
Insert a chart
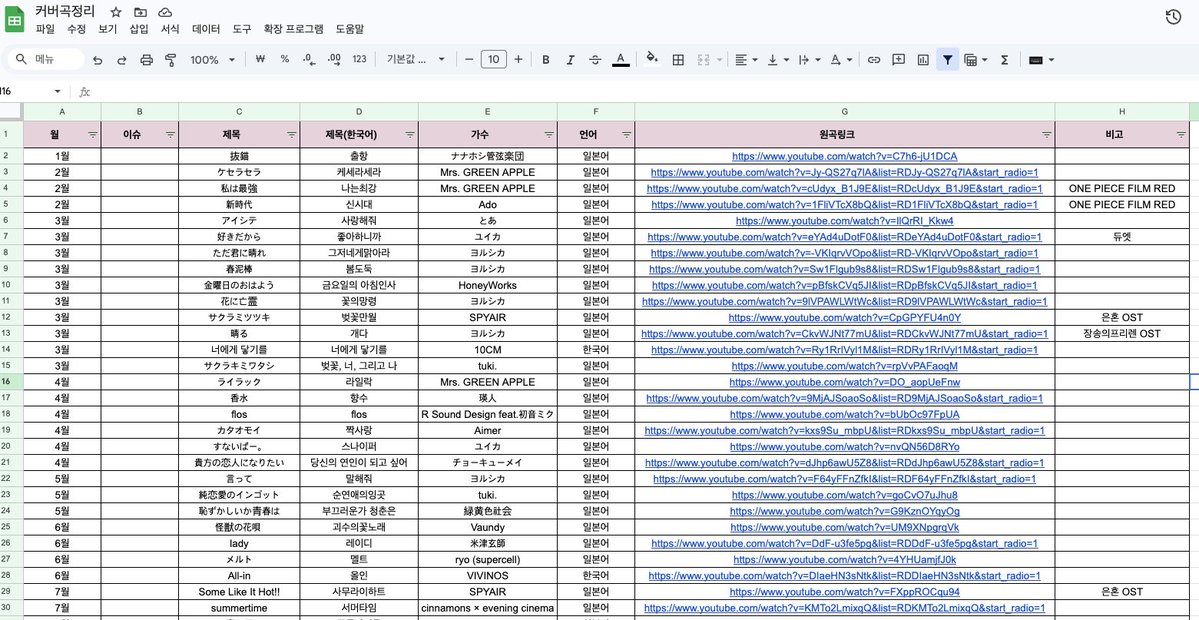923,60
